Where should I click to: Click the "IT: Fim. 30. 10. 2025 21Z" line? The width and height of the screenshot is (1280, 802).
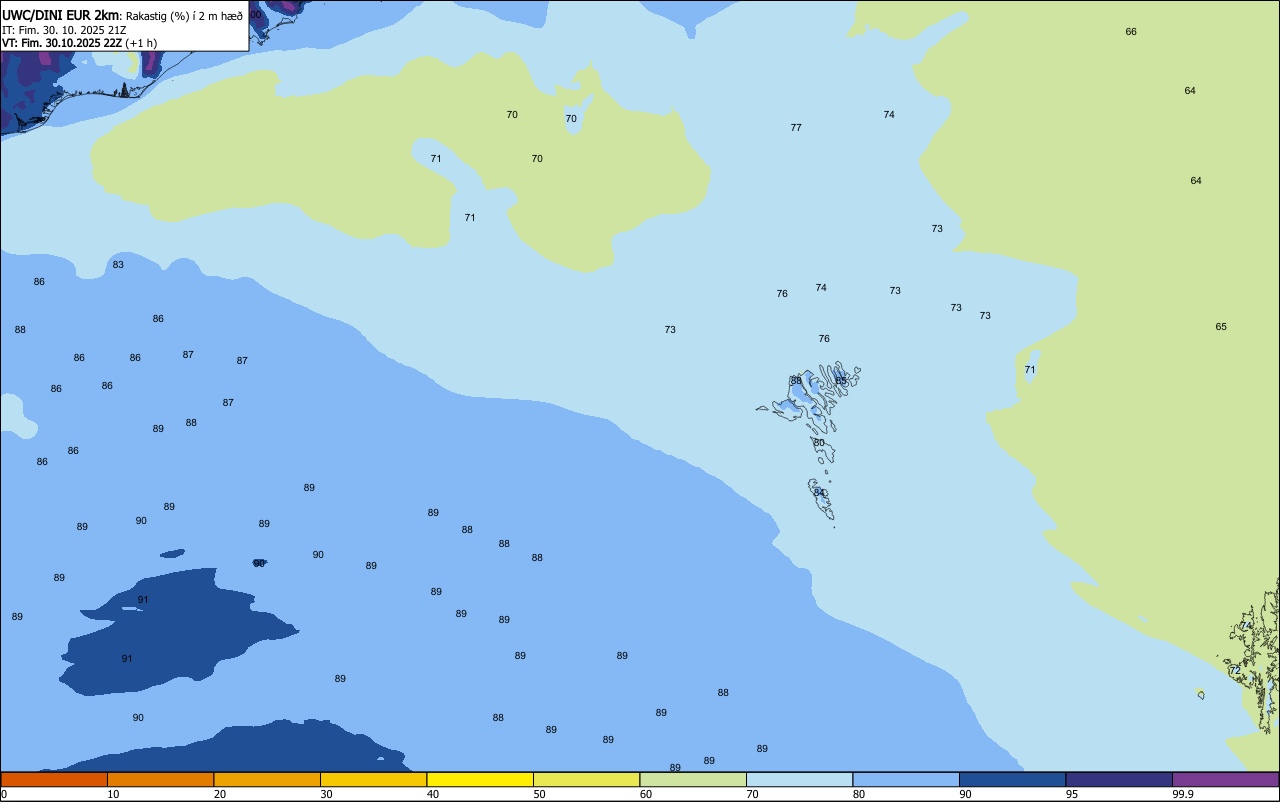coord(64,30)
